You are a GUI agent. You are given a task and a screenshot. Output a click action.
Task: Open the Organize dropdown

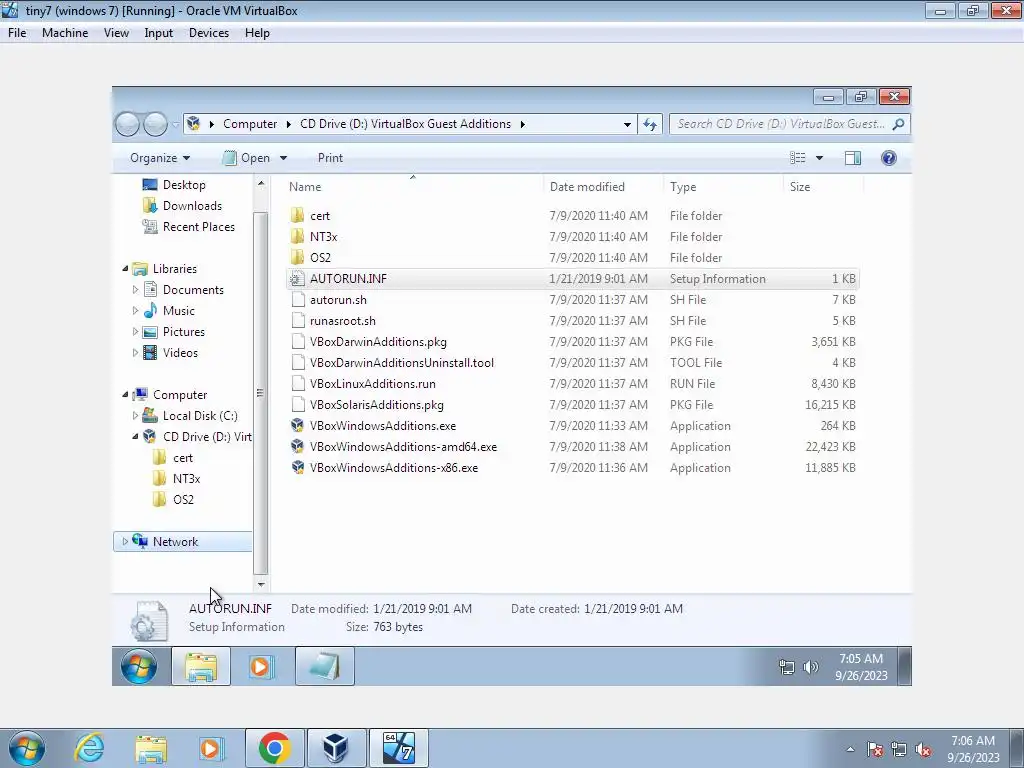point(160,158)
